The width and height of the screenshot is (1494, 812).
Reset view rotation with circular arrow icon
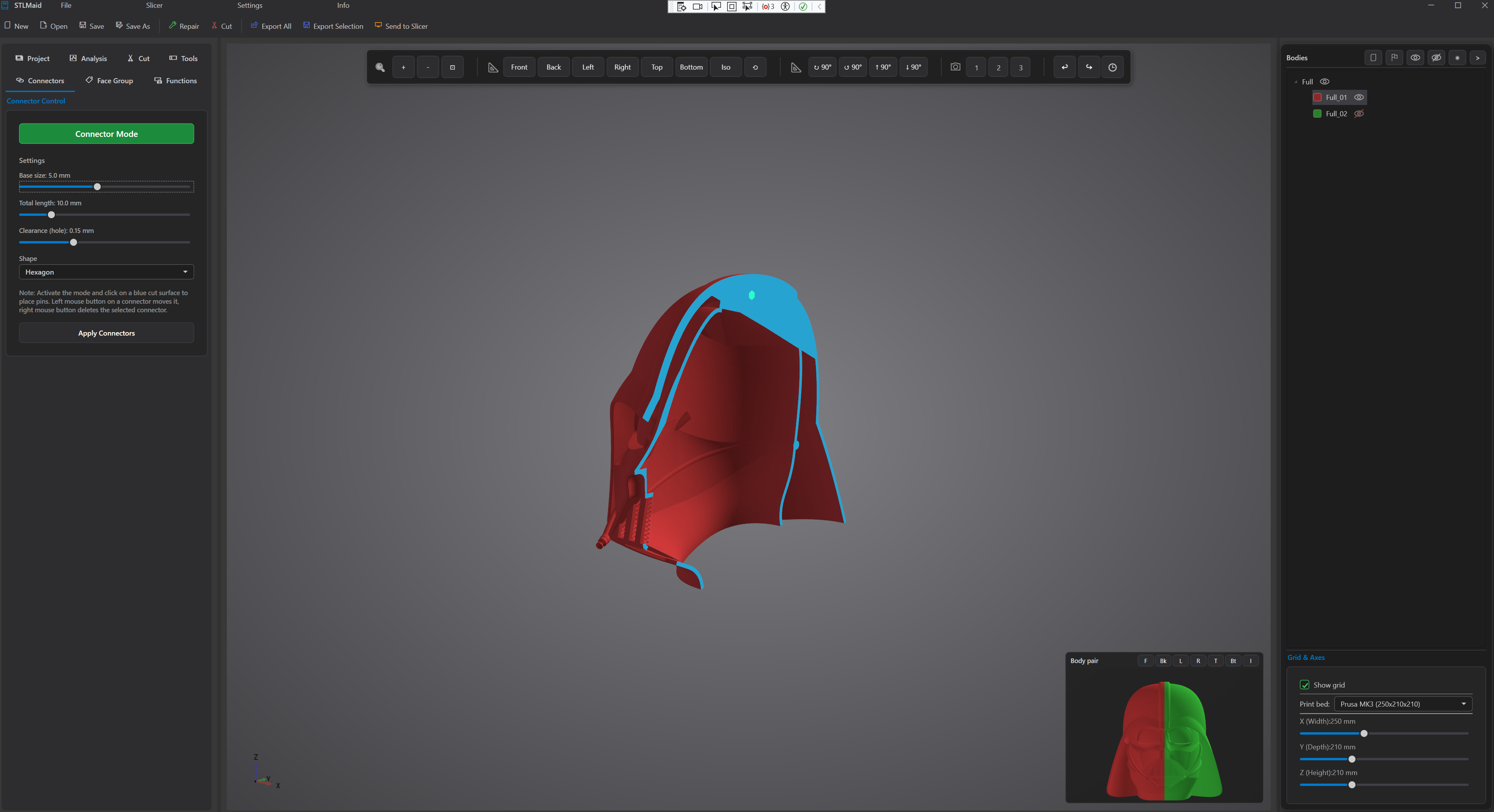click(x=755, y=67)
